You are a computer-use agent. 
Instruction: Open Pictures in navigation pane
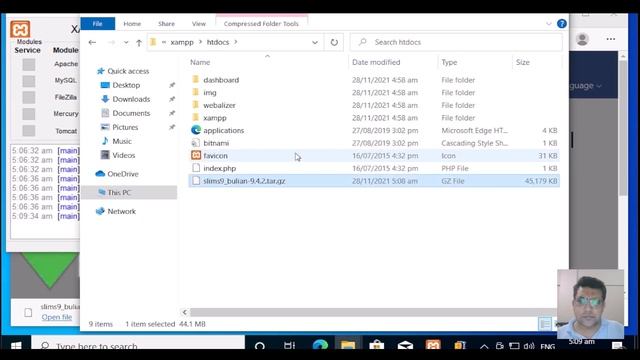click(x=125, y=127)
